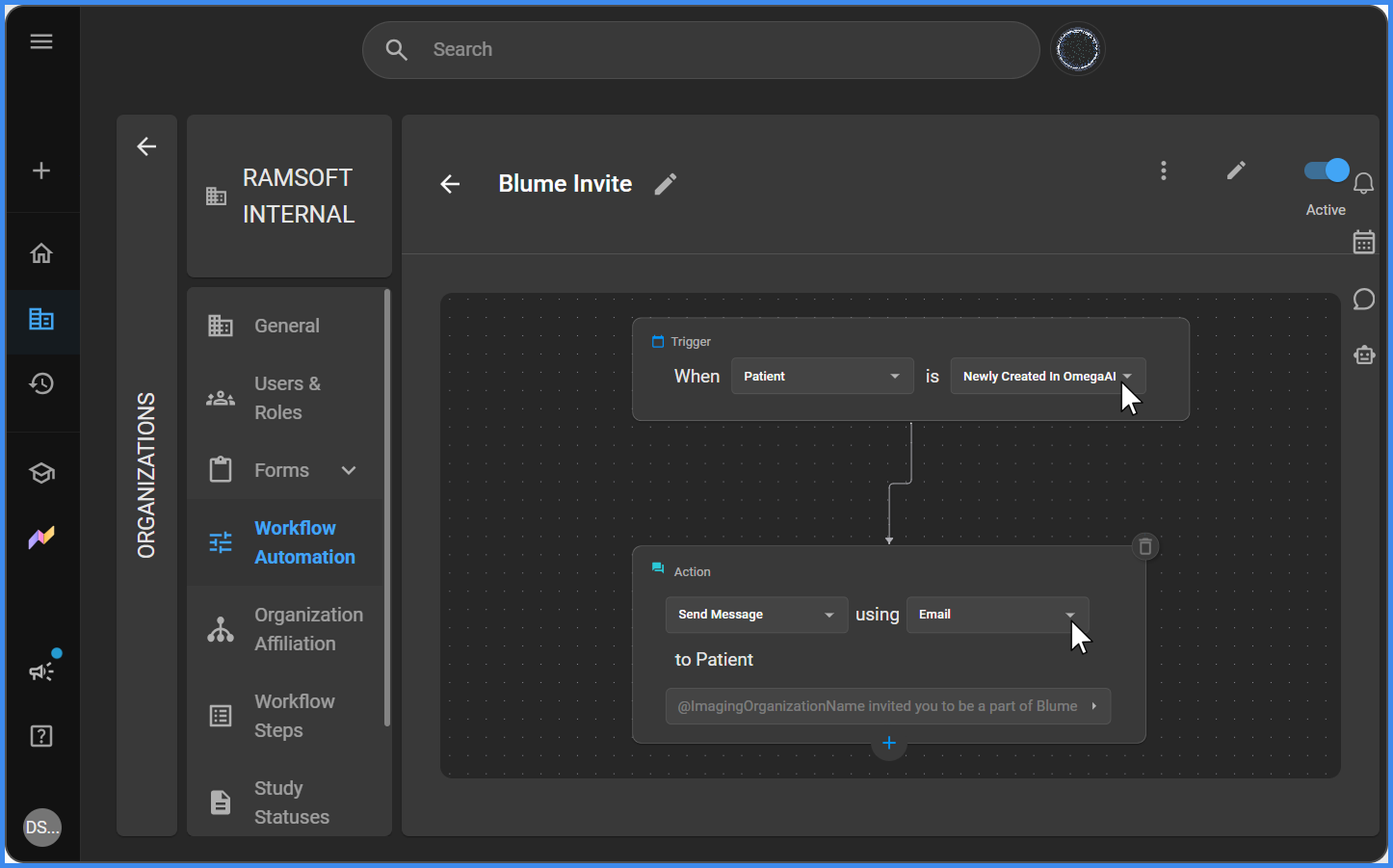Edit the Blume Invite name pencil
The width and height of the screenshot is (1393, 868).
pos(666,184)
